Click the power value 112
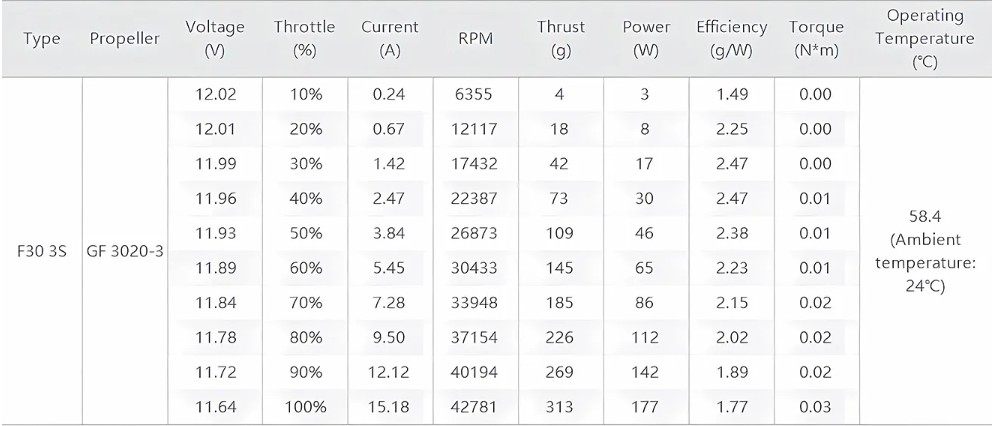 point(645,337)
